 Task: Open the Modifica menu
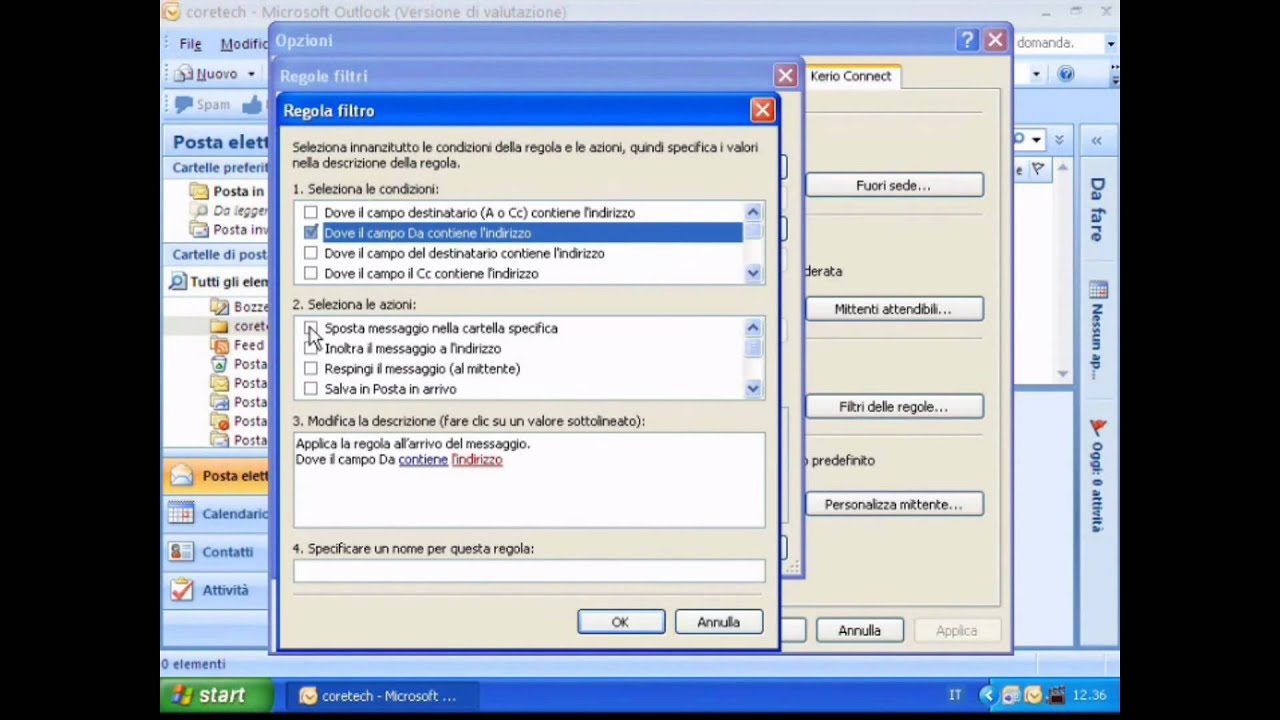pos(243,44)
